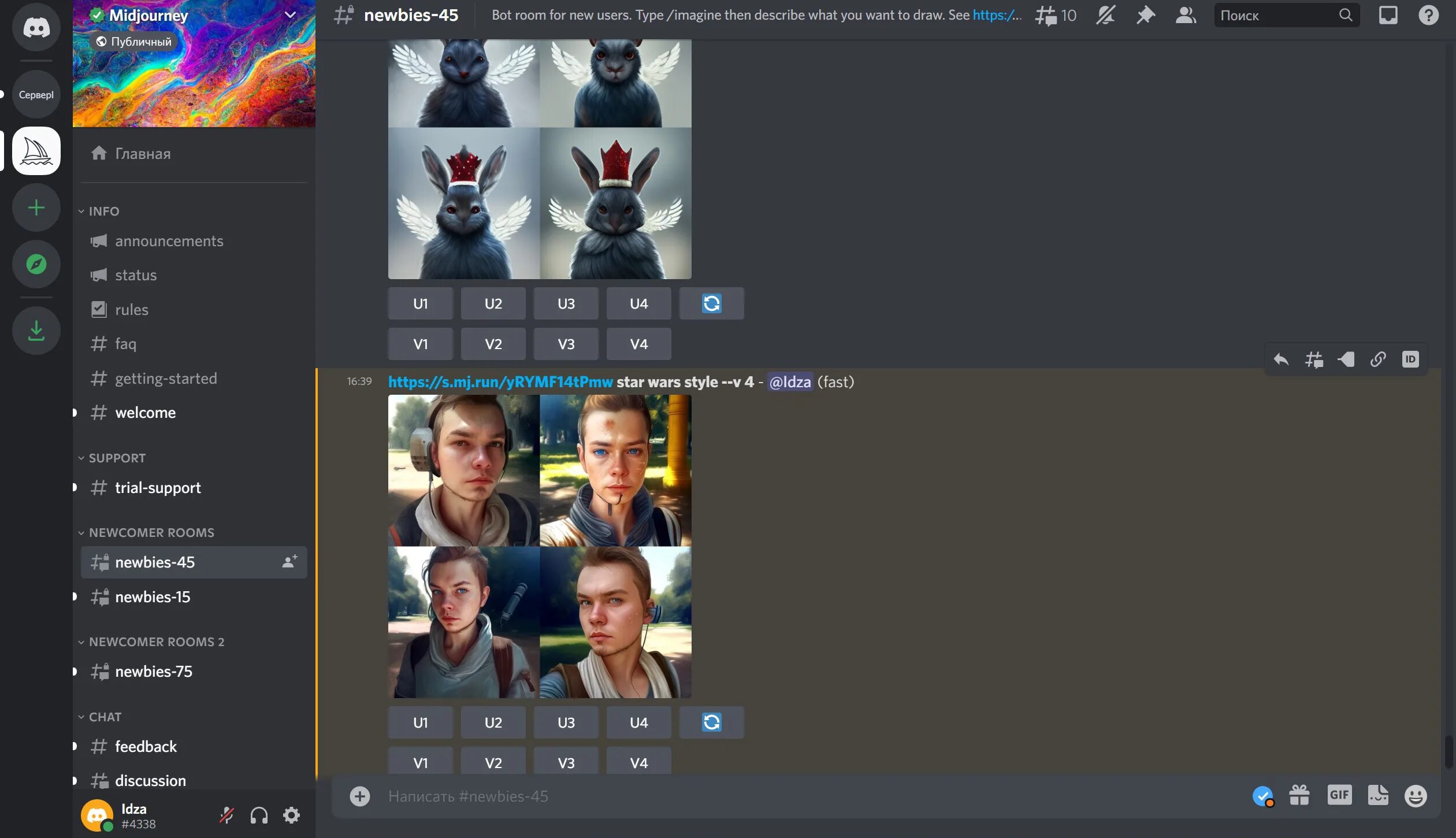1456x838 pixels.
Task: Open the inbox icon in header
Action: tap(1388, 15)
